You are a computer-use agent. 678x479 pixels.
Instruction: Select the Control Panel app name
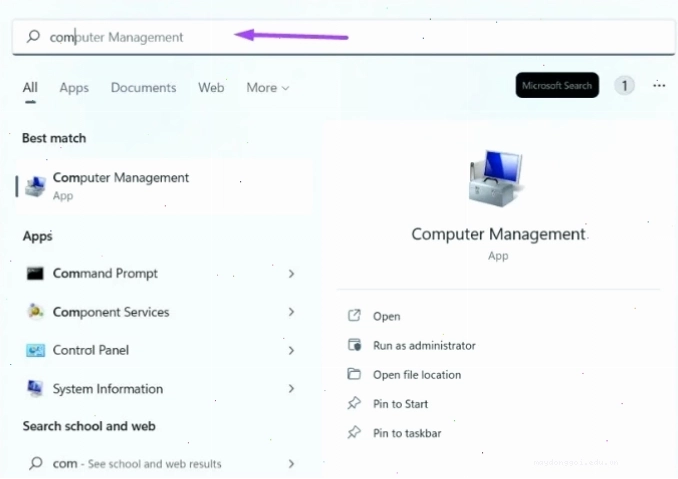click(91, 350)
